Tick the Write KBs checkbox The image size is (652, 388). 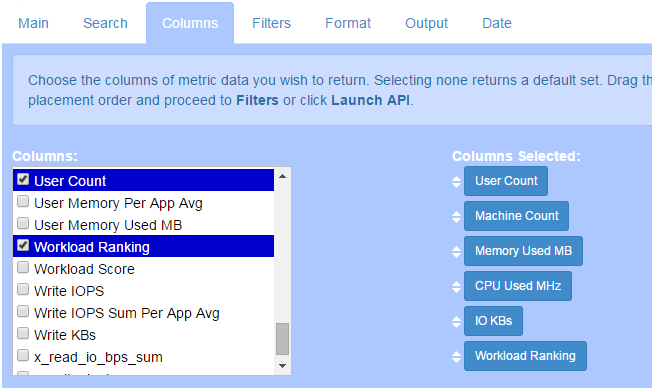point(23,333)
